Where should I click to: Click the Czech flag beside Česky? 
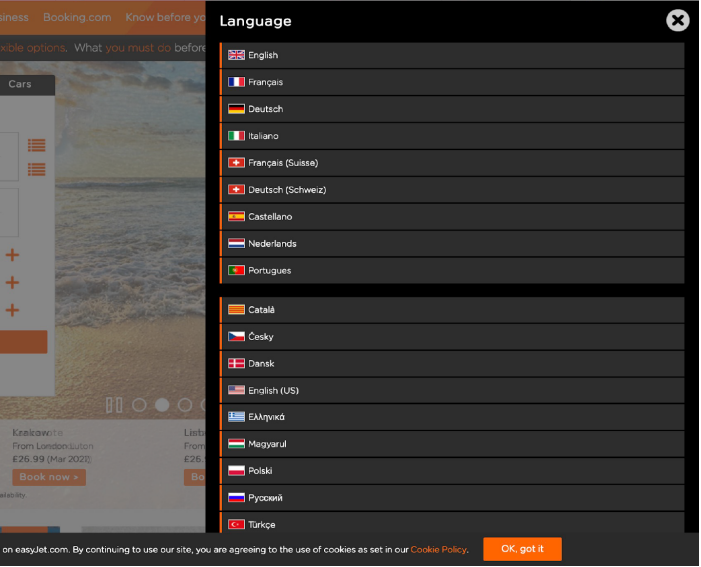pos(236,336)
